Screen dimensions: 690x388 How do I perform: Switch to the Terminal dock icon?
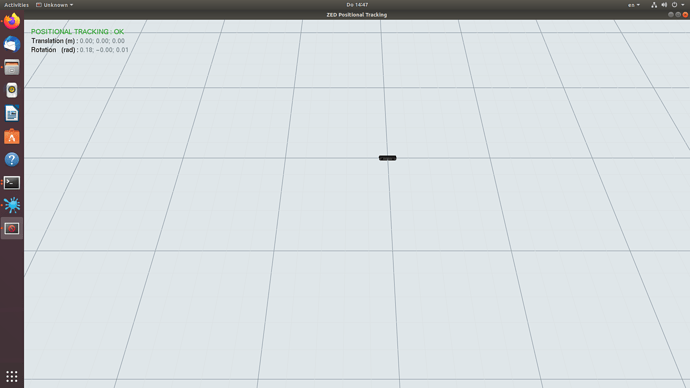12,183
